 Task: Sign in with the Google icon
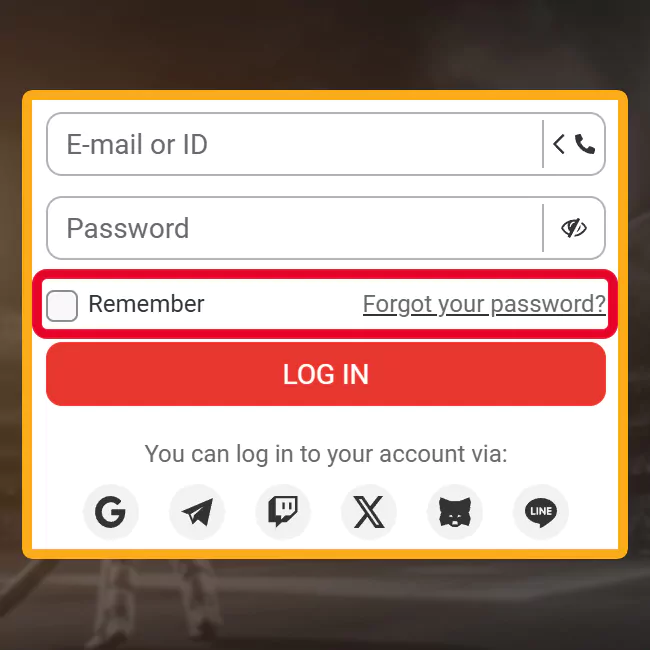coord(110,512)
